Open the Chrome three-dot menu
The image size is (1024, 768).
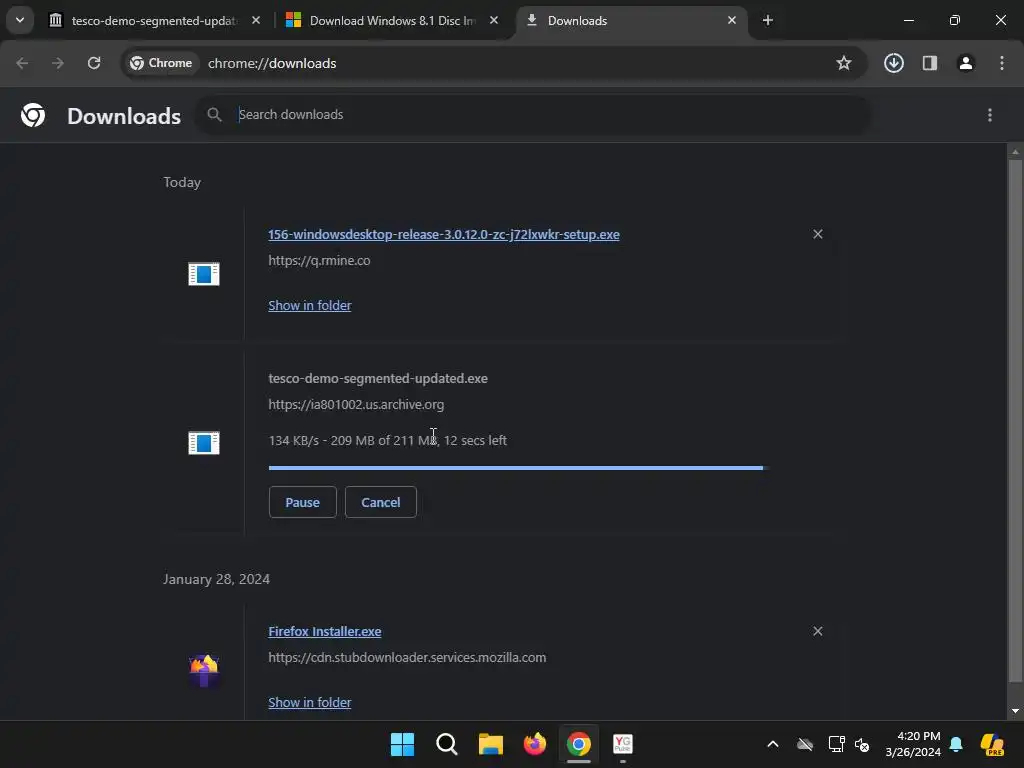click(1002, 63)
